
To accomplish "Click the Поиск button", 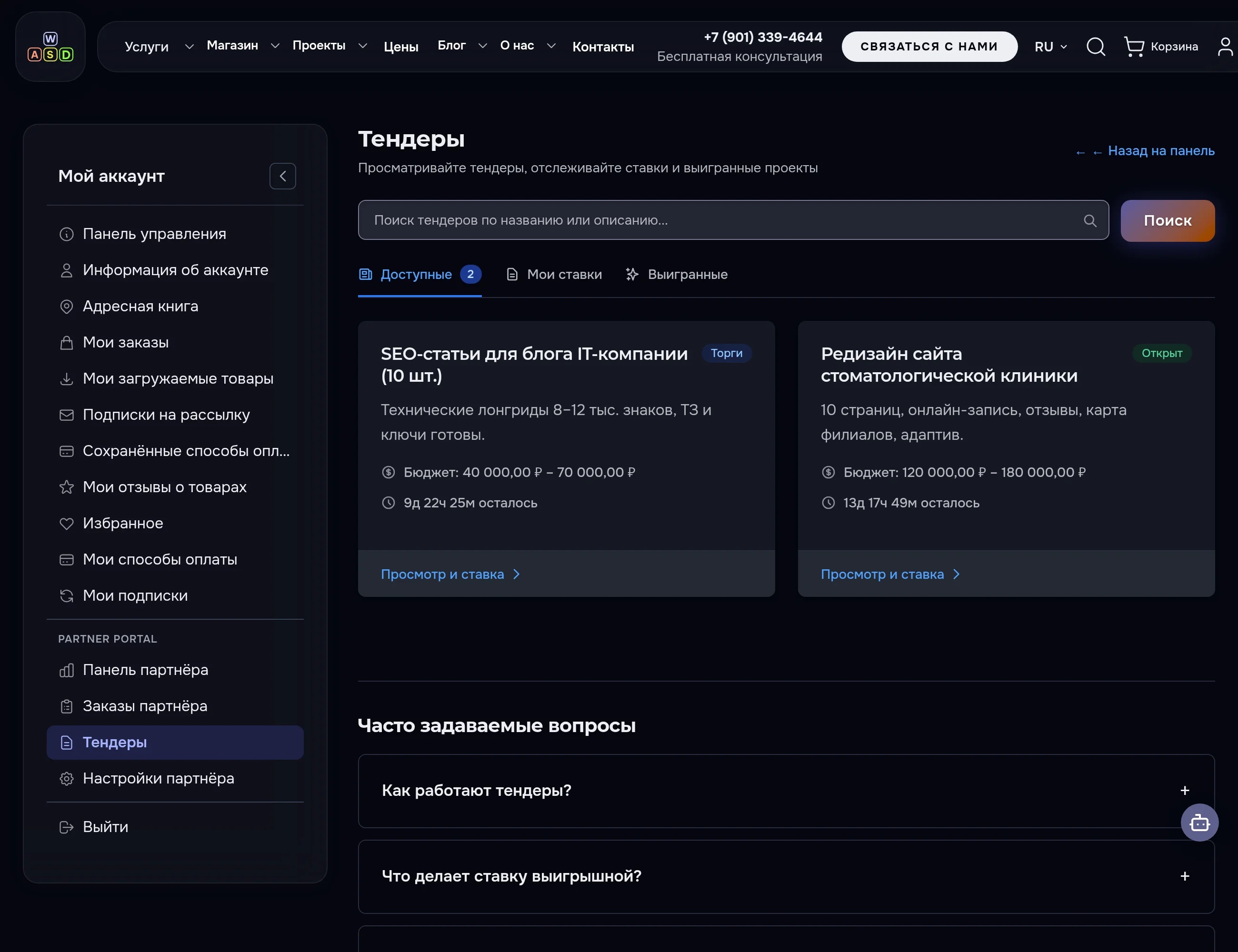I will (x=1167, y=220).
